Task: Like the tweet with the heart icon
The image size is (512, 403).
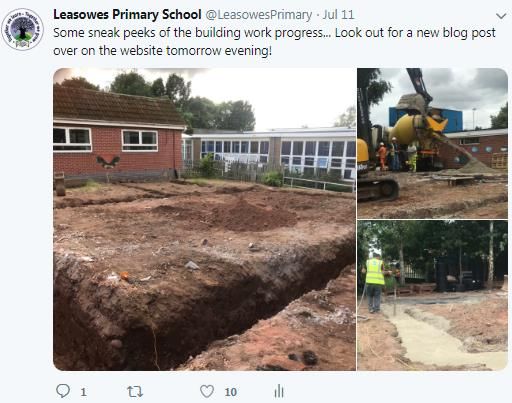Action: coord(207,391)
